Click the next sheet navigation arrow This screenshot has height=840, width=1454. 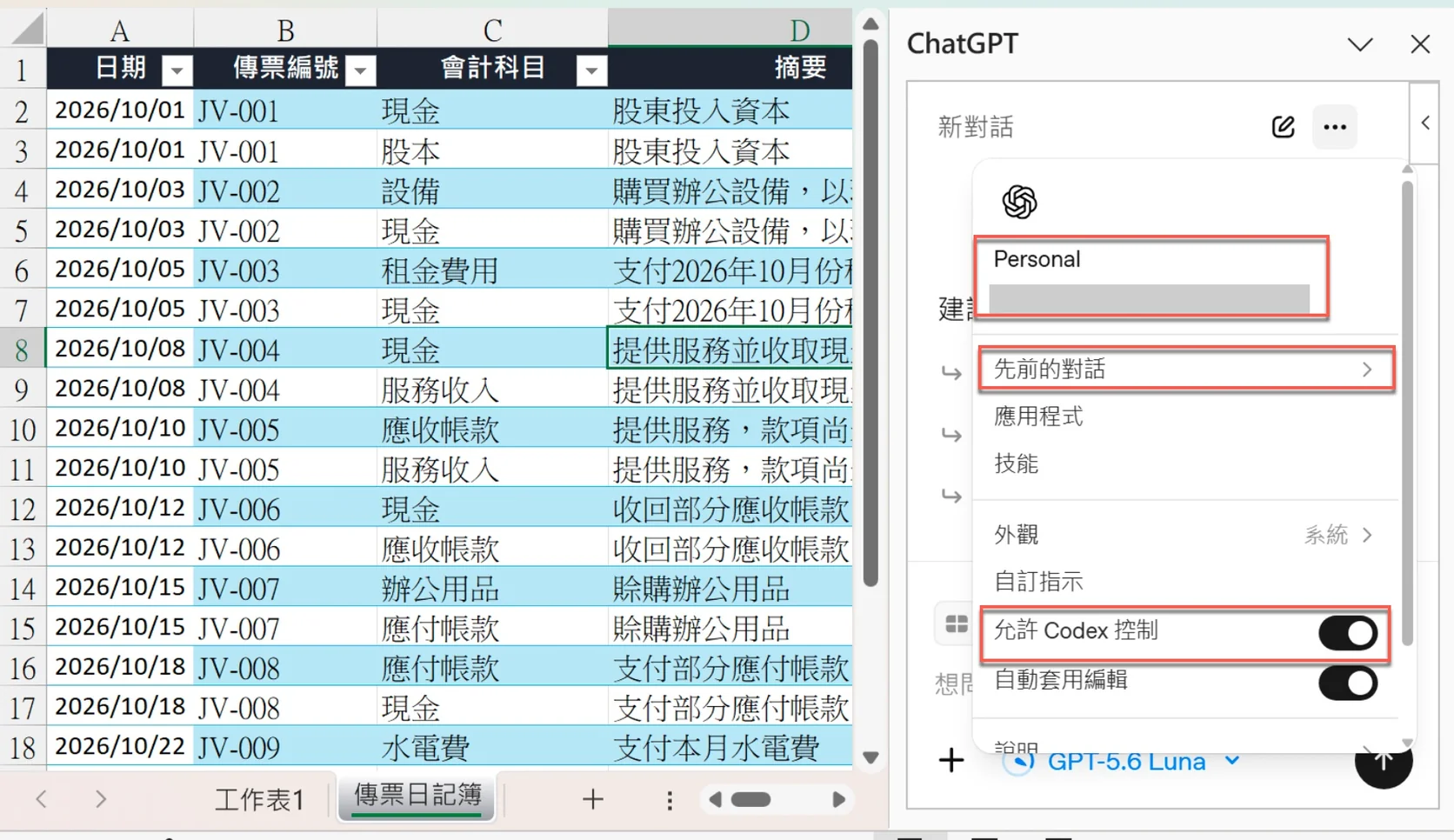click(x=101, y=798)
